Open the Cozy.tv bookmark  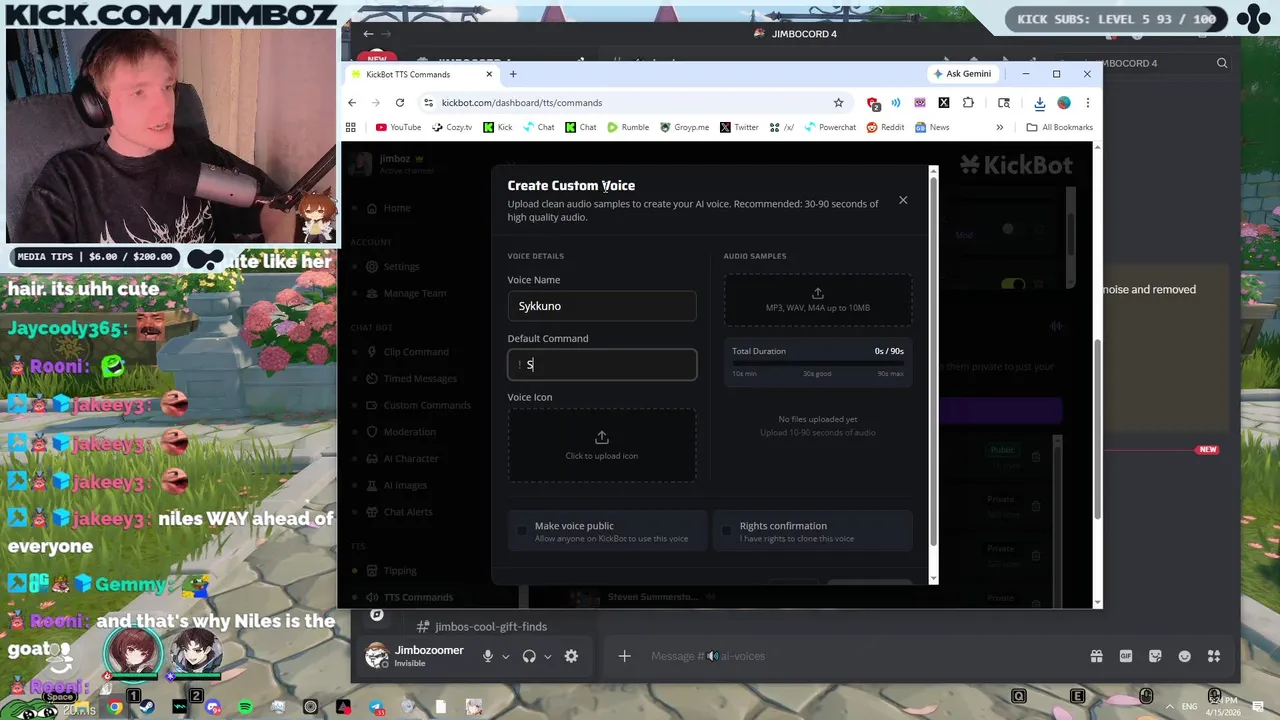(452, 127)
